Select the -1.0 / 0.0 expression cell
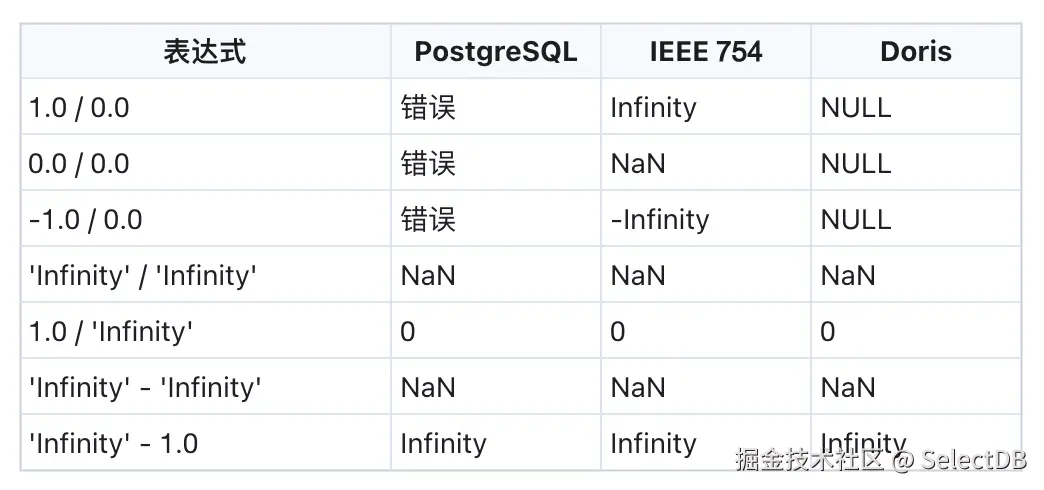 pyautogui.click(x=86, y=220)
